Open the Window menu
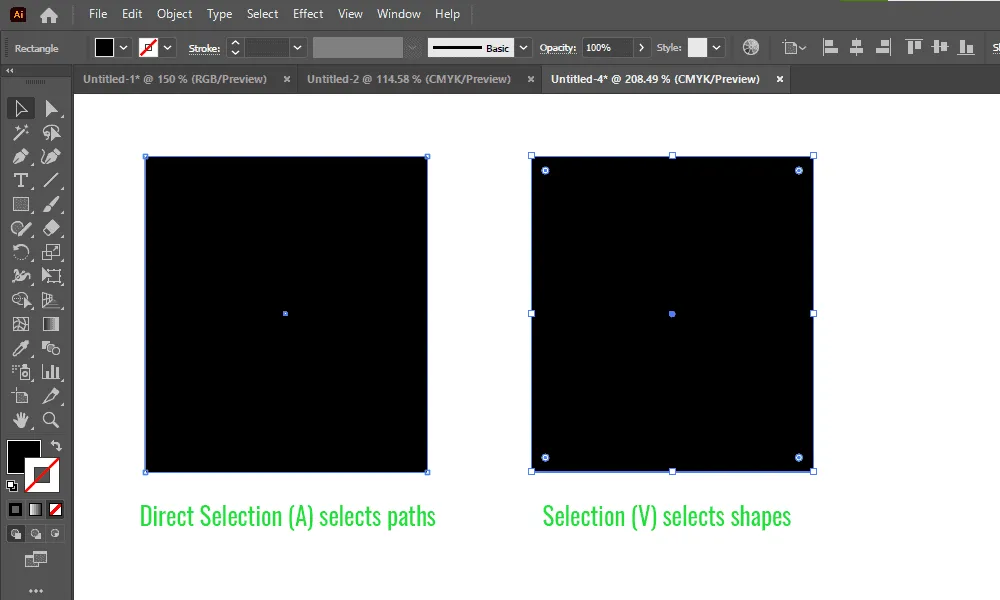 [x=399, y=13]
